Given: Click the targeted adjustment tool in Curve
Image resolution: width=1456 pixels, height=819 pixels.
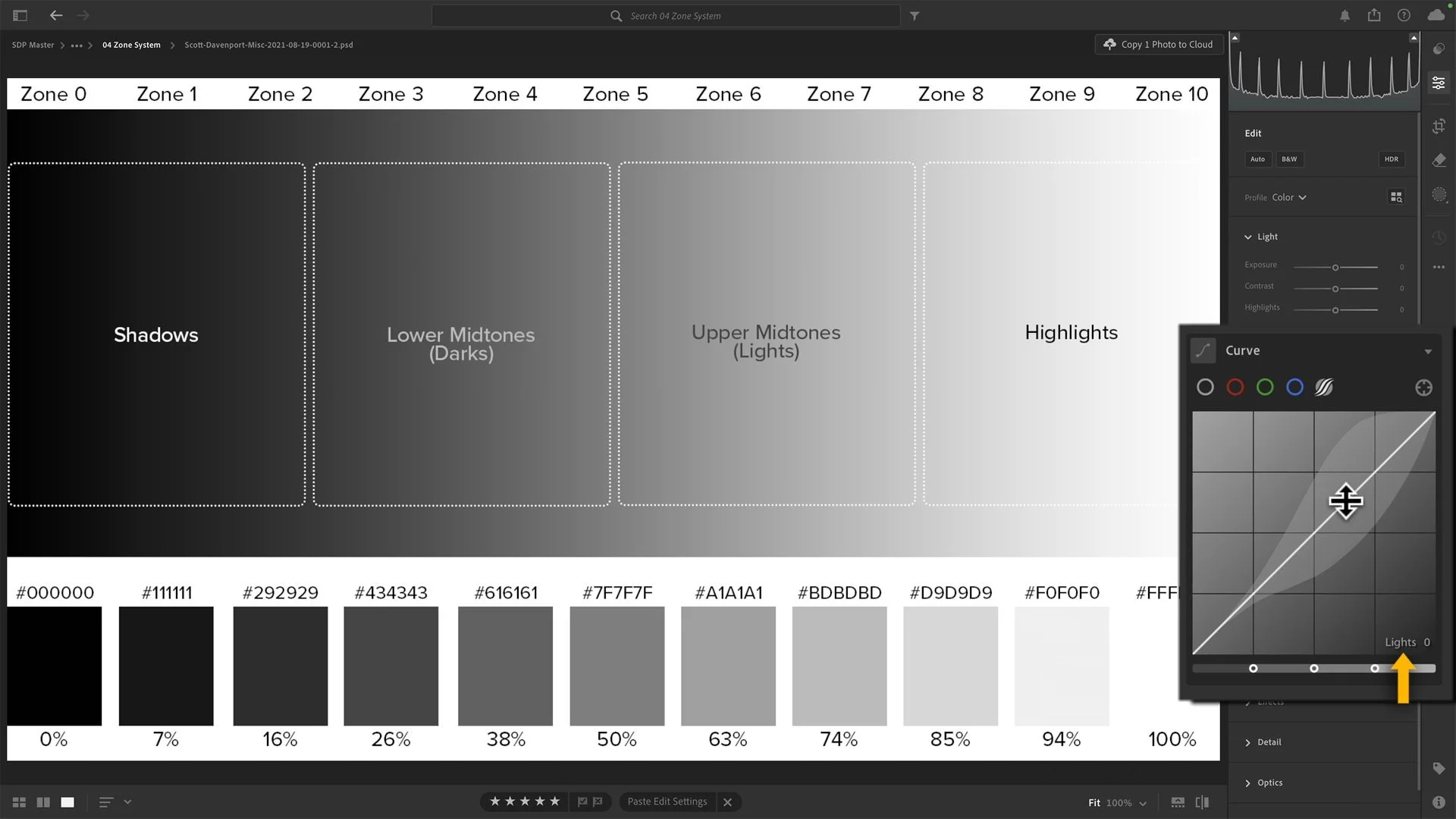Looking at the screenshot, I should [1423, 388].
